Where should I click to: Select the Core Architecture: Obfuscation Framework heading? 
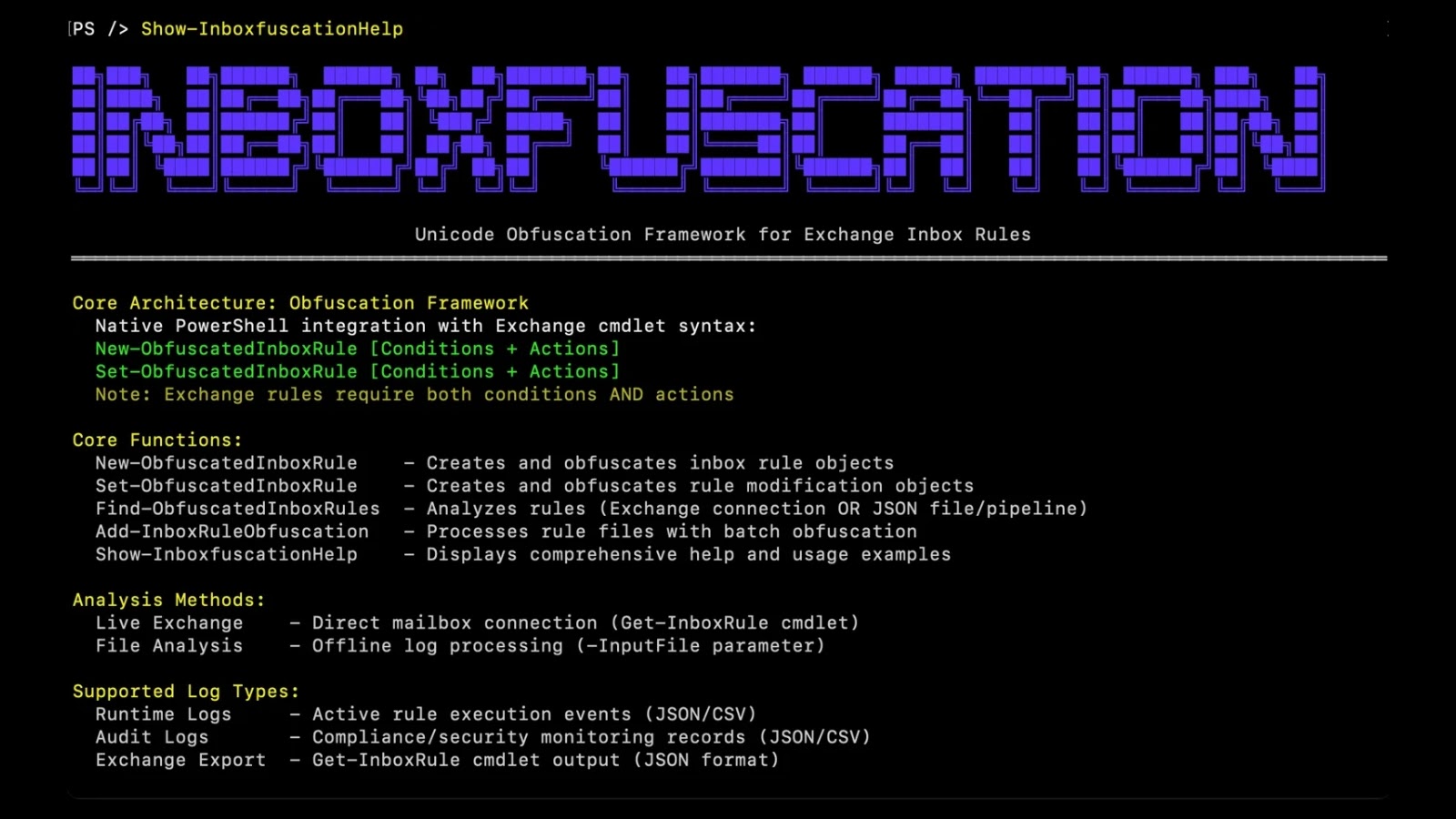point(299,302)
